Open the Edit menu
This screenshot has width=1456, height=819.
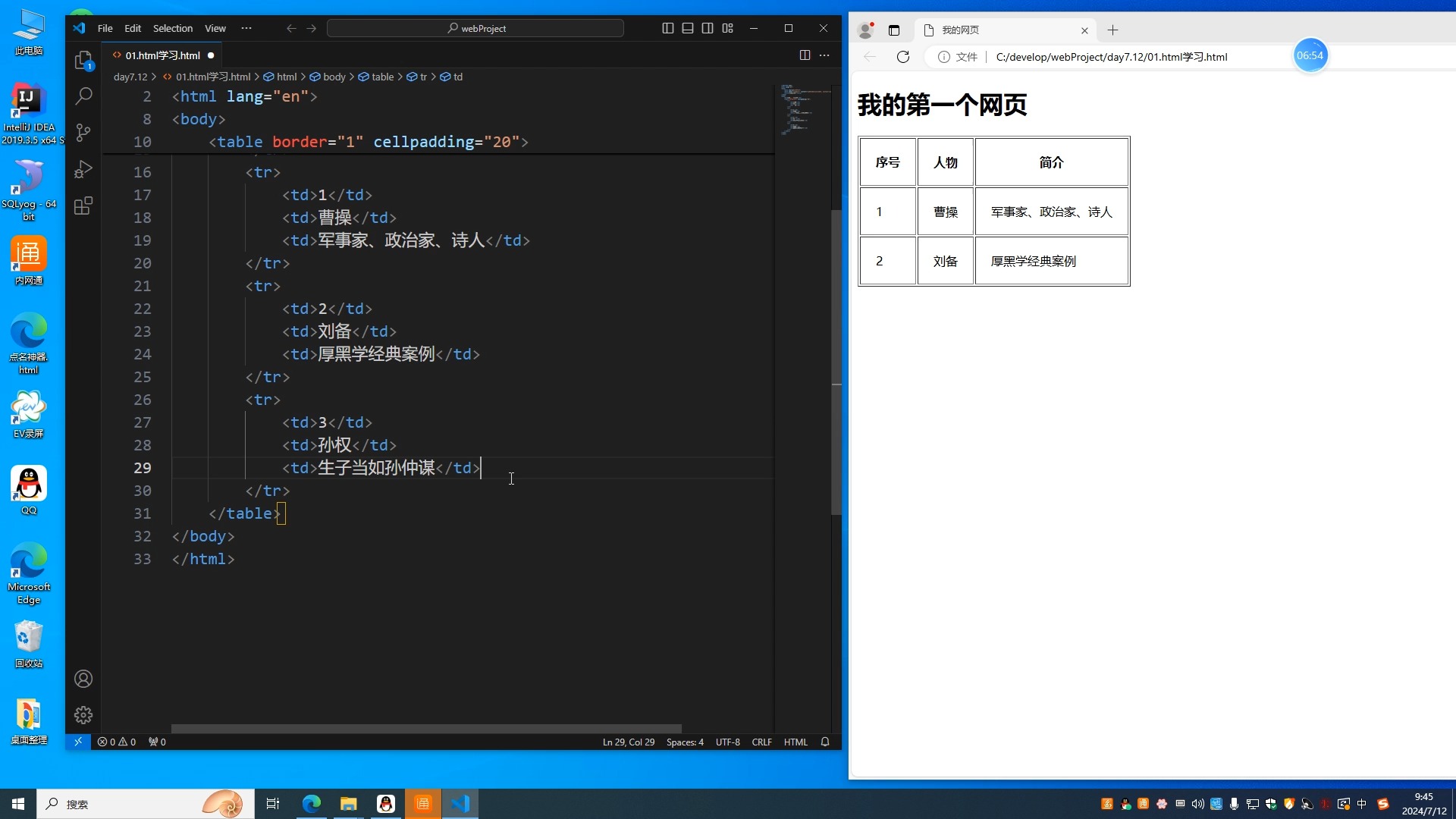pyautogui.click(x=133, y=28)
